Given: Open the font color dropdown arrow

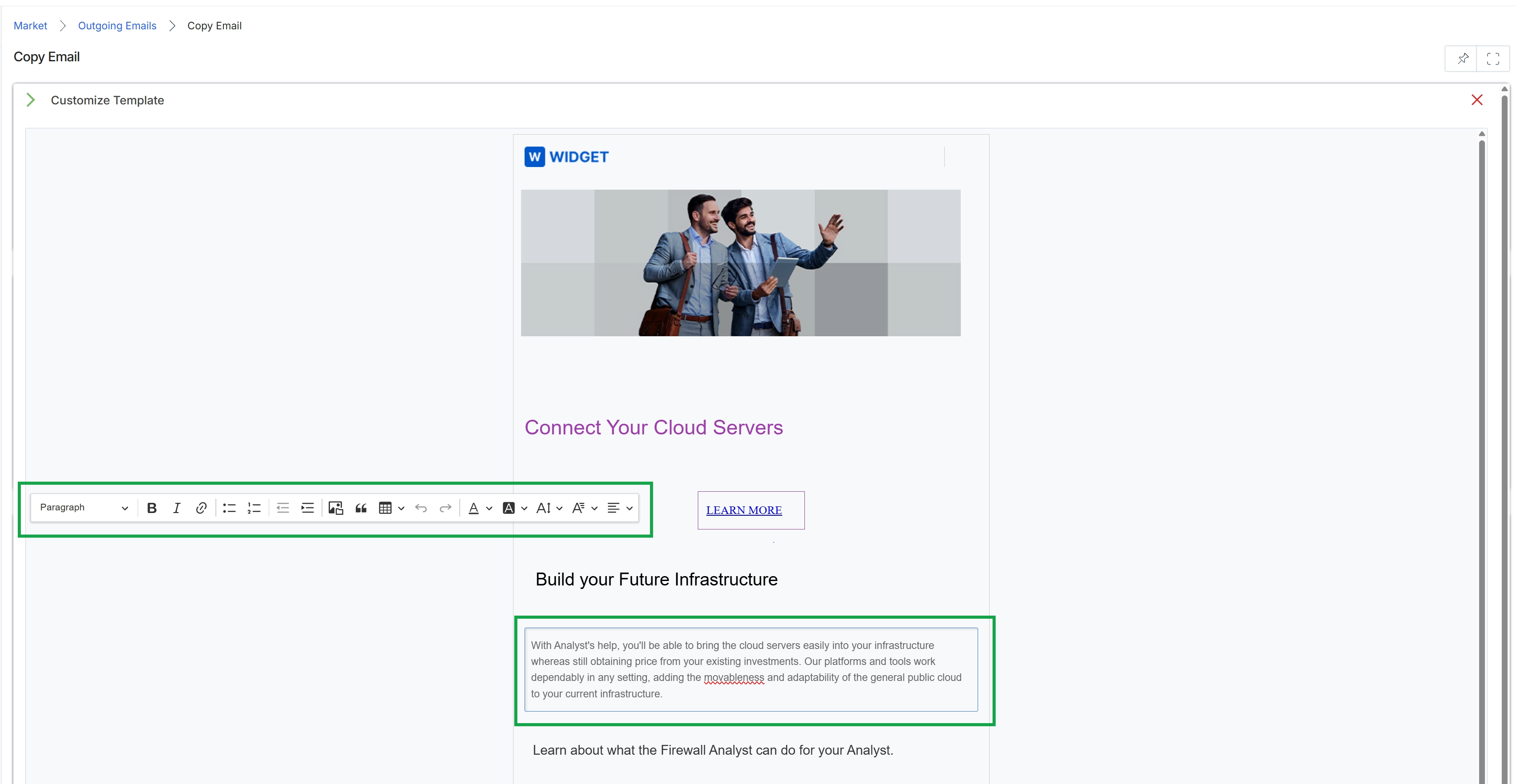Looking at the screenshot, I should 489,509.
